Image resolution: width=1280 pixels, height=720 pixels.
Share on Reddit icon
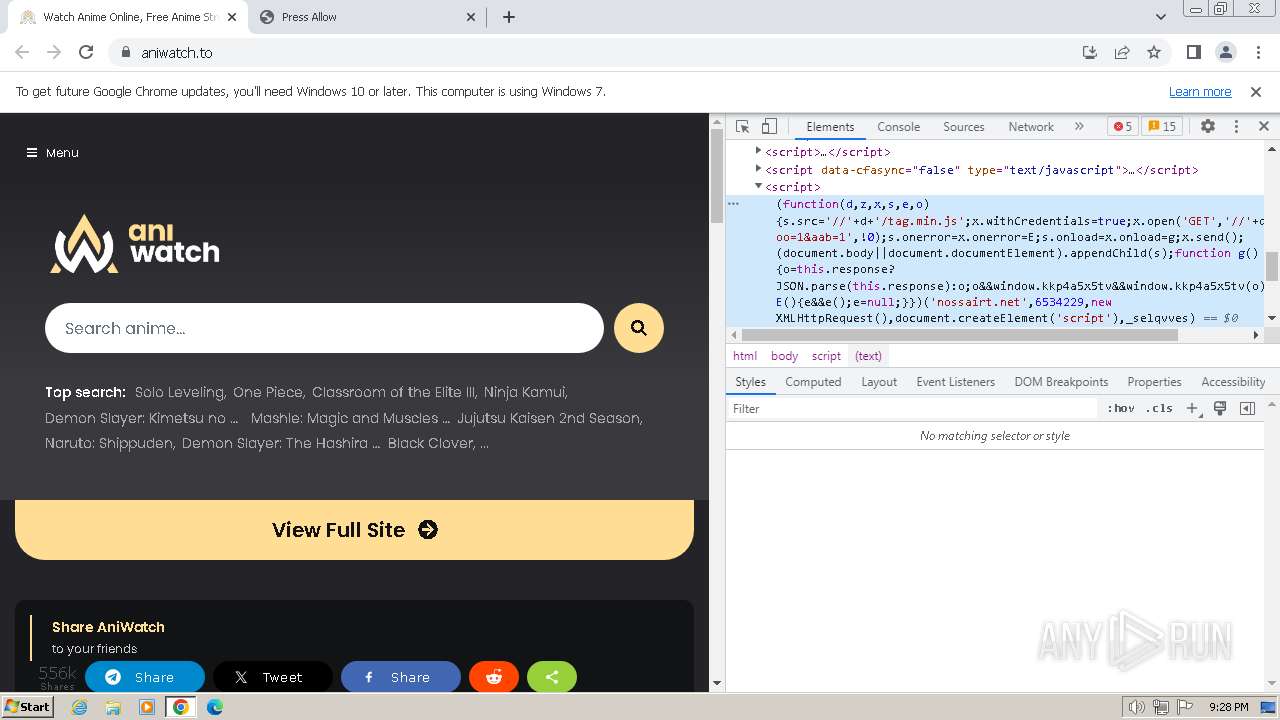point(494,677)
